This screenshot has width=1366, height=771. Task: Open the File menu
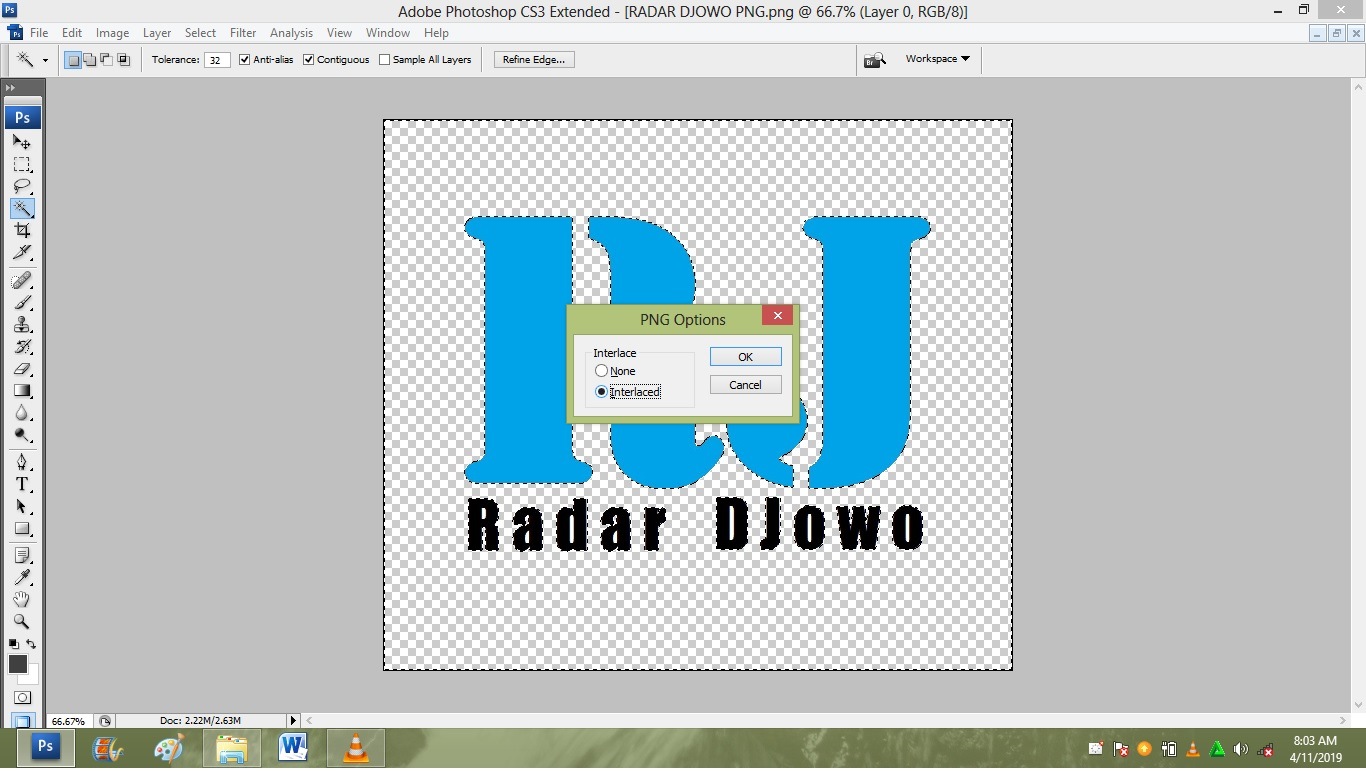pos(39,33)
